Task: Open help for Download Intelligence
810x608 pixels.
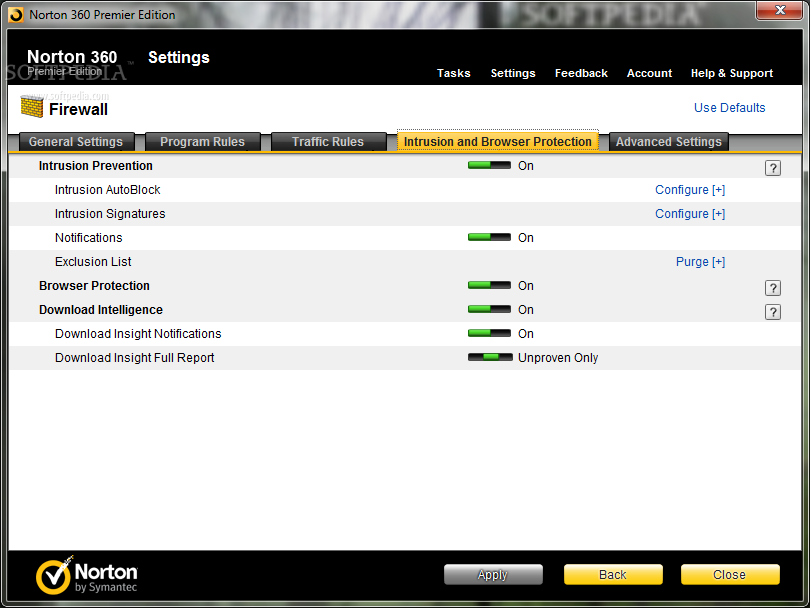Action: pos(772,312)
